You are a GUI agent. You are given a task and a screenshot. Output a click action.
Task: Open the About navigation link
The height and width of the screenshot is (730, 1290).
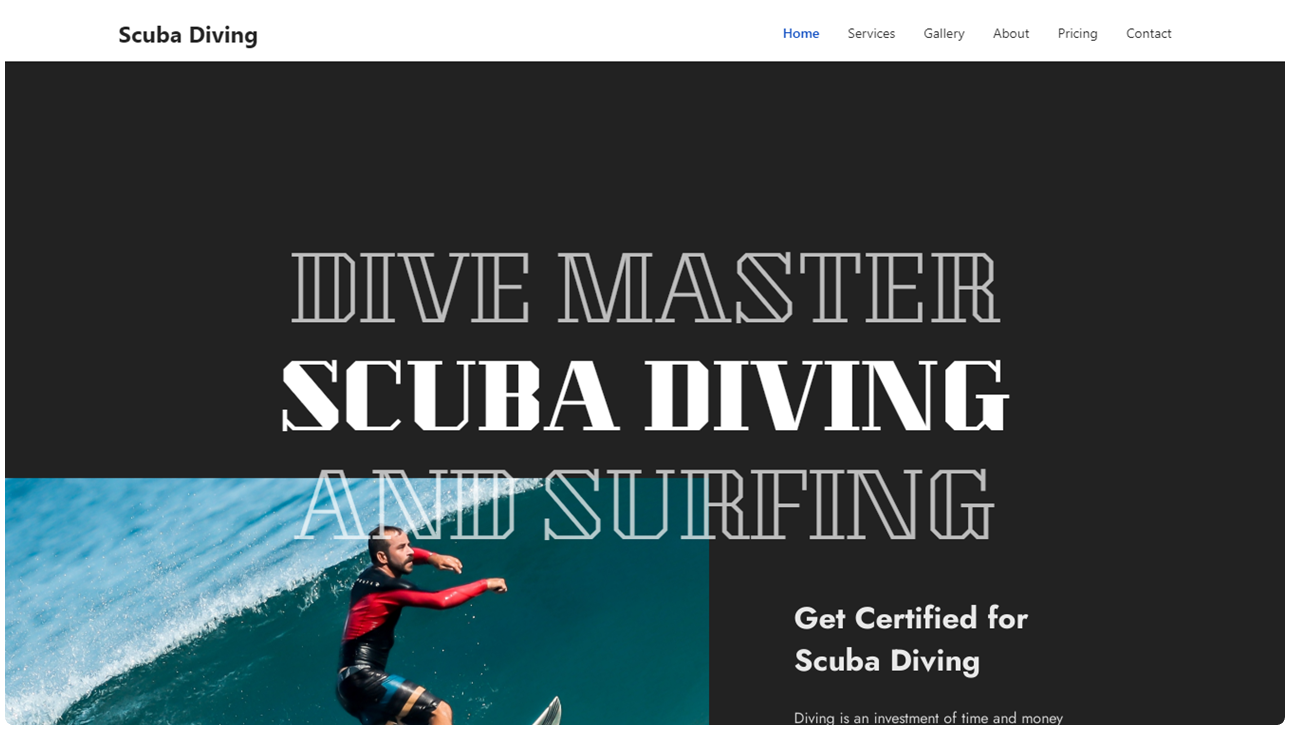click(x=1011, y=33)
